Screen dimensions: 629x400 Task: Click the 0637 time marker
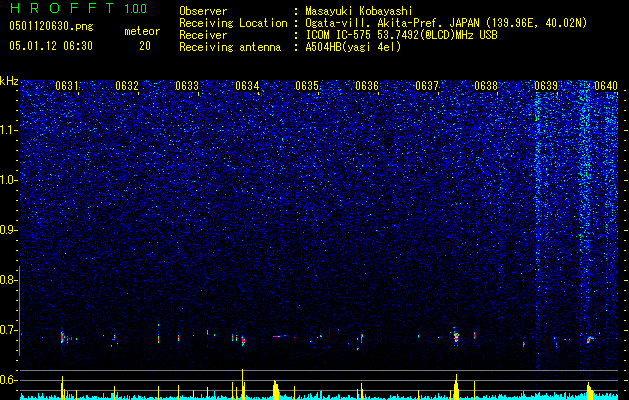click(427, 86)
